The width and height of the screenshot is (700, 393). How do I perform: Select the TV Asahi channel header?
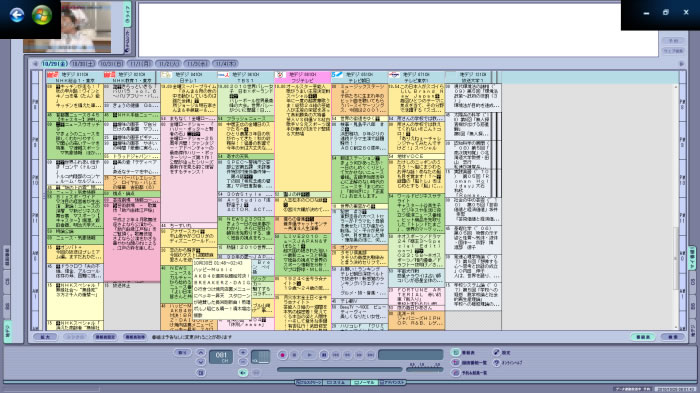(x=359, y=77)
